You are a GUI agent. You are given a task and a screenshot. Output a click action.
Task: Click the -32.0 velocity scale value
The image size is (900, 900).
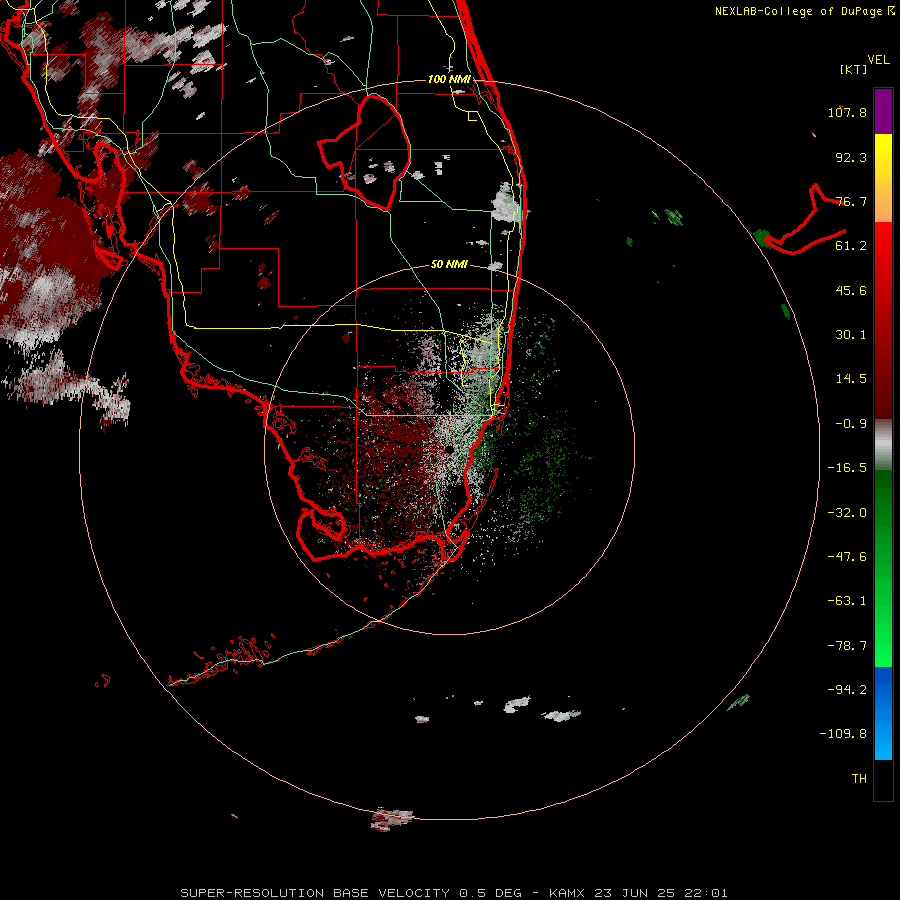coord(847,513)
